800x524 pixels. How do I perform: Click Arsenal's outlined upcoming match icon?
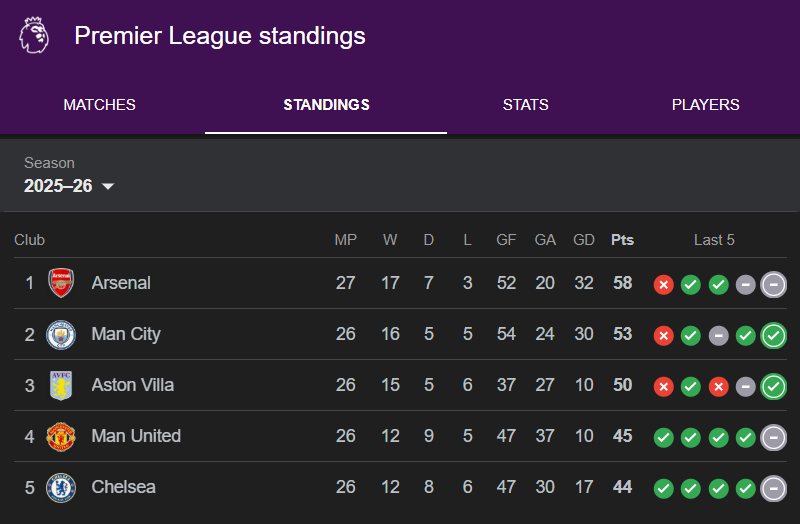pos(773,284)
